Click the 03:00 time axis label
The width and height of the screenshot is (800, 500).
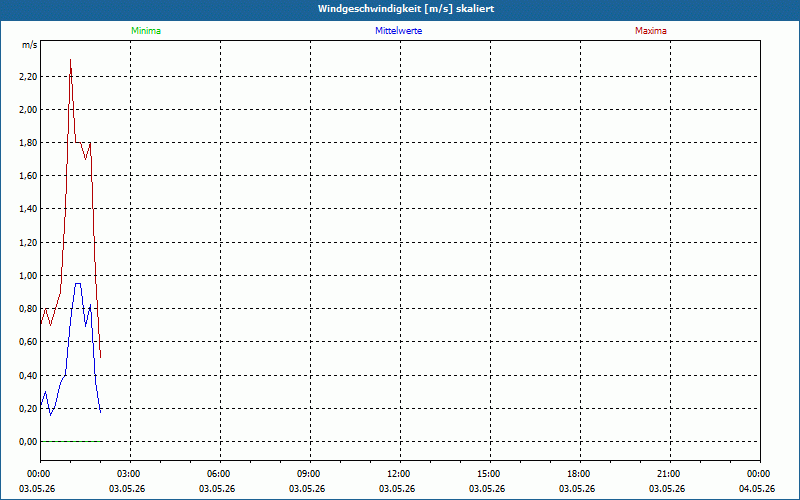[x=131, y=474]
